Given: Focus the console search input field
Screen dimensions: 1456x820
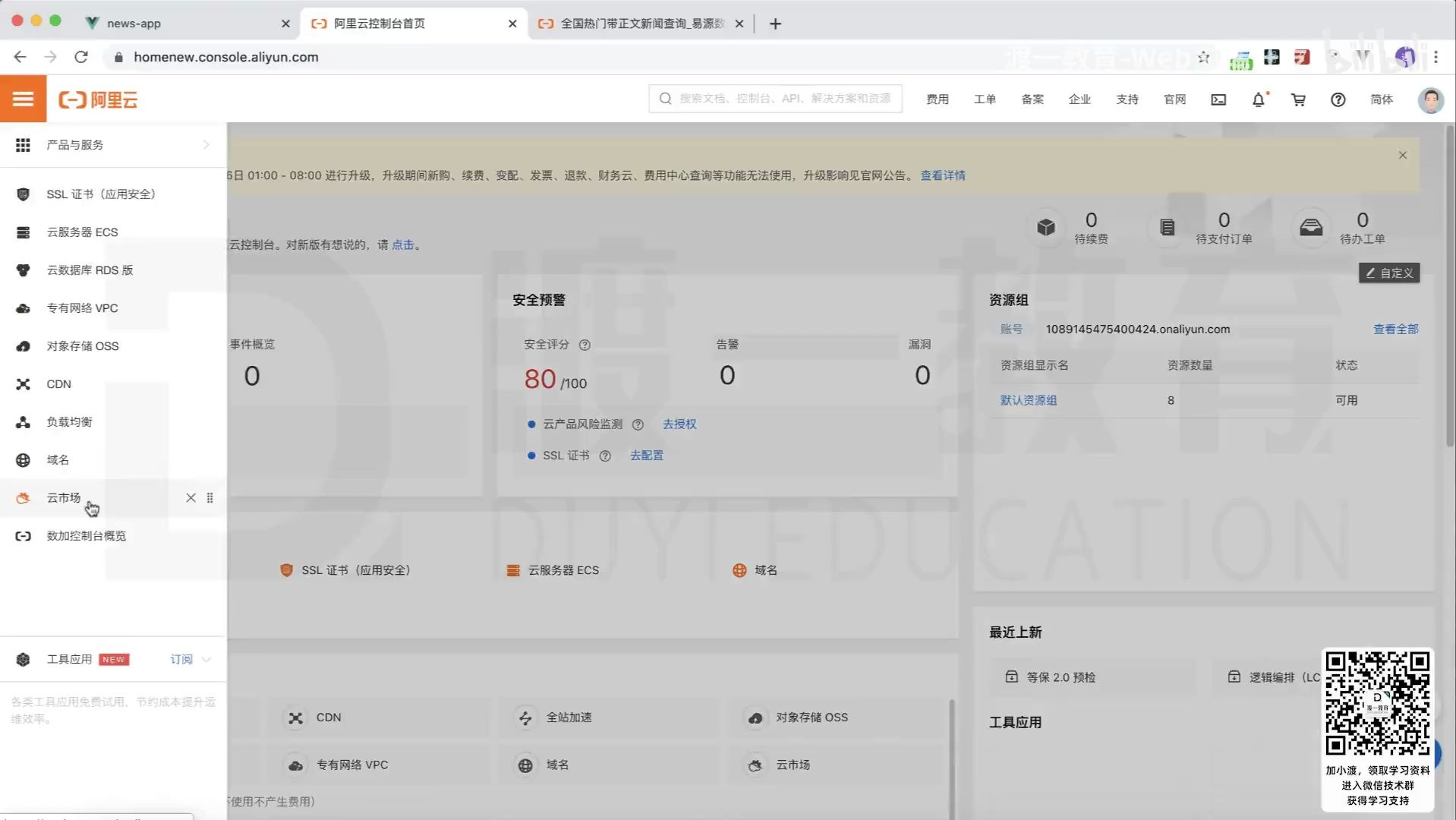Looking at the screenshot, I should (775, 99).
